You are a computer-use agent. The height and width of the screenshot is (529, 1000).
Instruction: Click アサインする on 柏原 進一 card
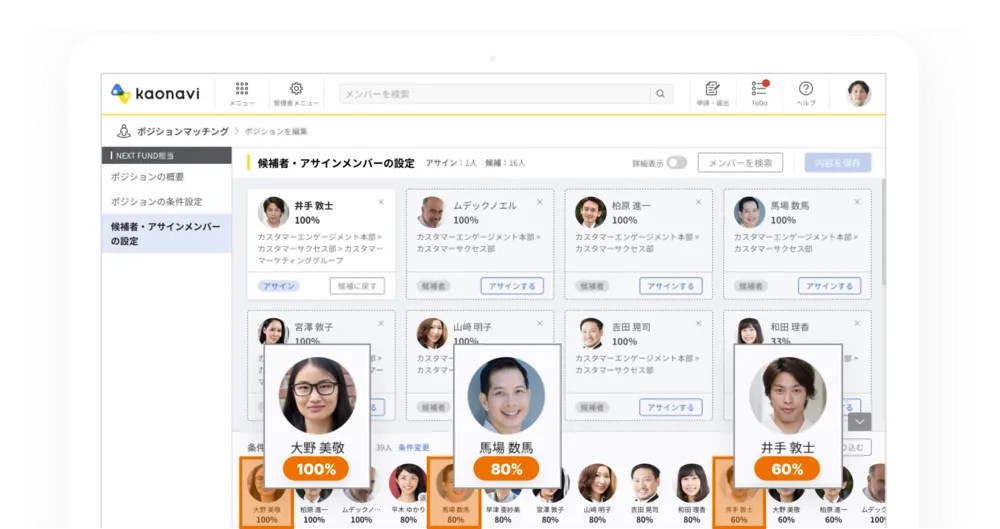[x=671, y=286]
